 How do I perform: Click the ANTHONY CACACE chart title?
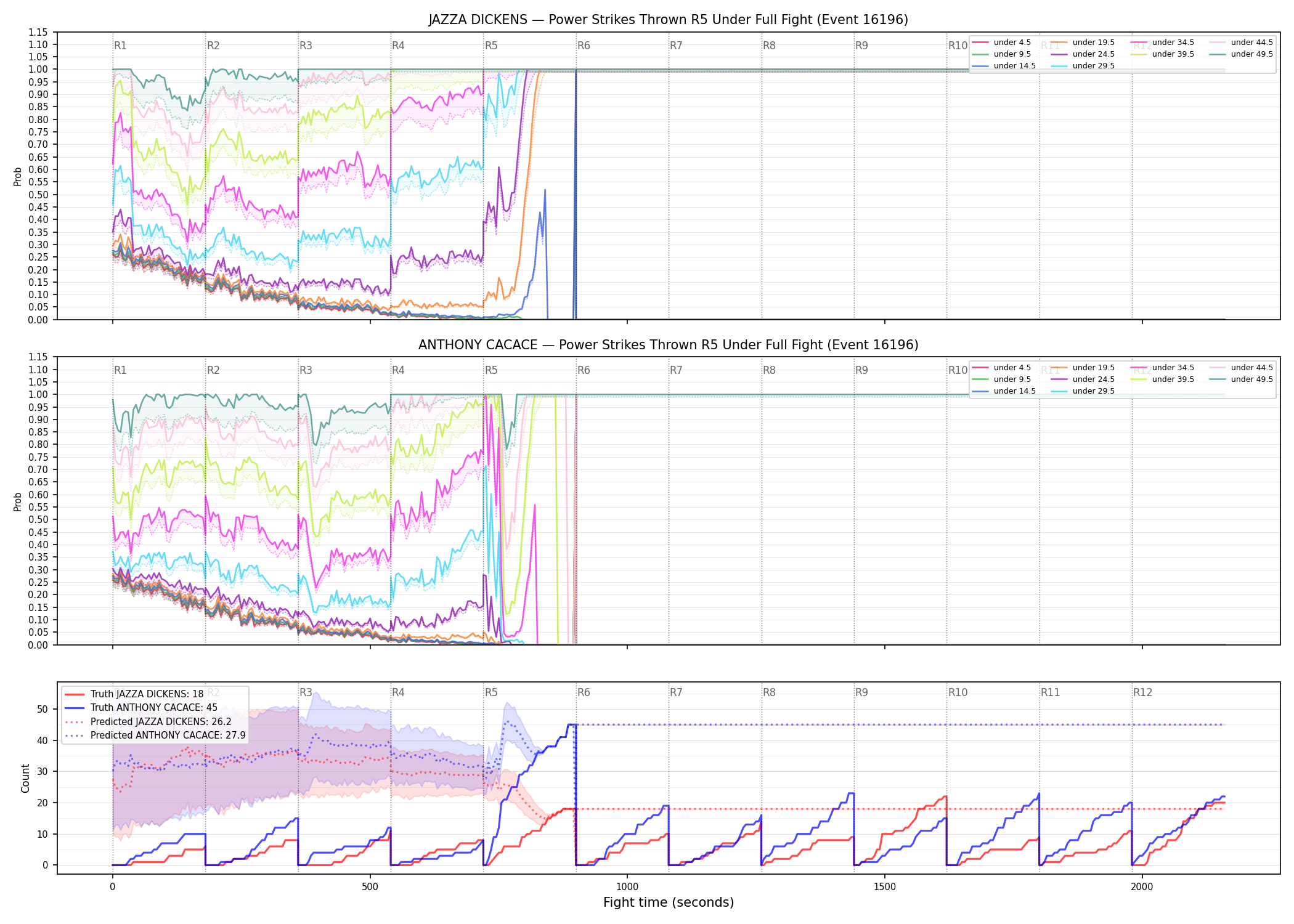point(669,345)
